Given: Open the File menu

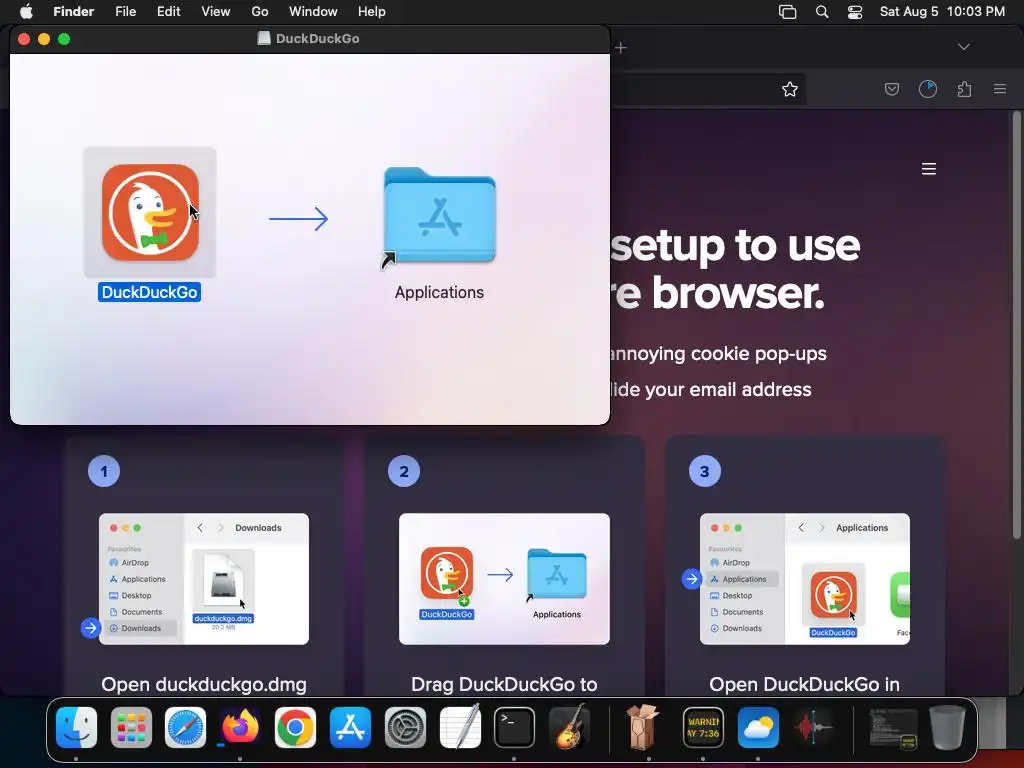Looking at the screenshot, I should [x=125, y=12].
